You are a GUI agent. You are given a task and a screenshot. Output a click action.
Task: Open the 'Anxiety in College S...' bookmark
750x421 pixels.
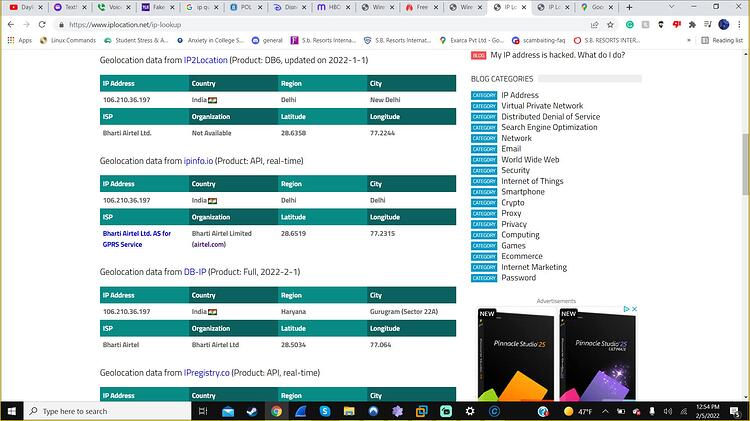click(210, 40)
